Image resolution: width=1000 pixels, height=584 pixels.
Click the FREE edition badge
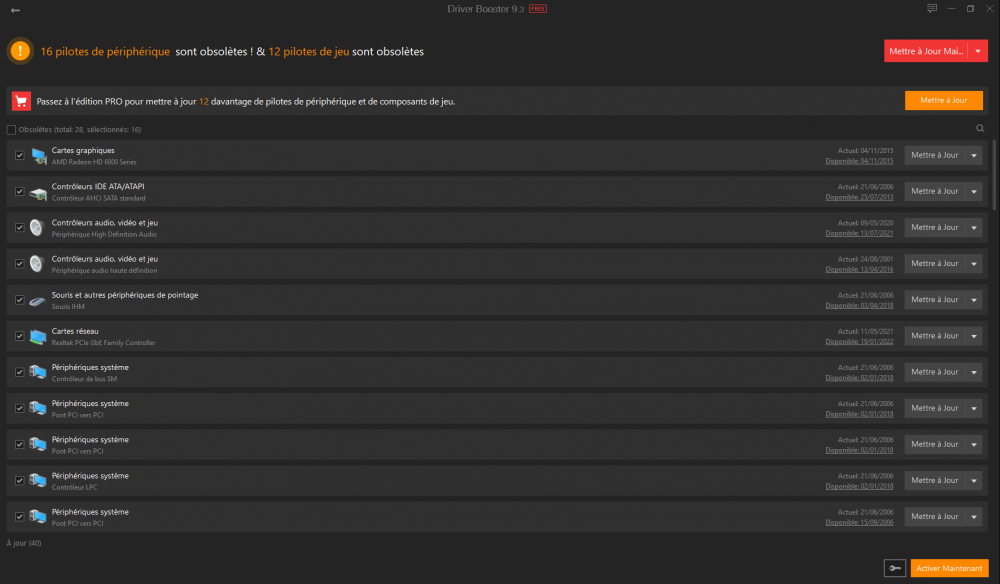click(x=538, y=9)
